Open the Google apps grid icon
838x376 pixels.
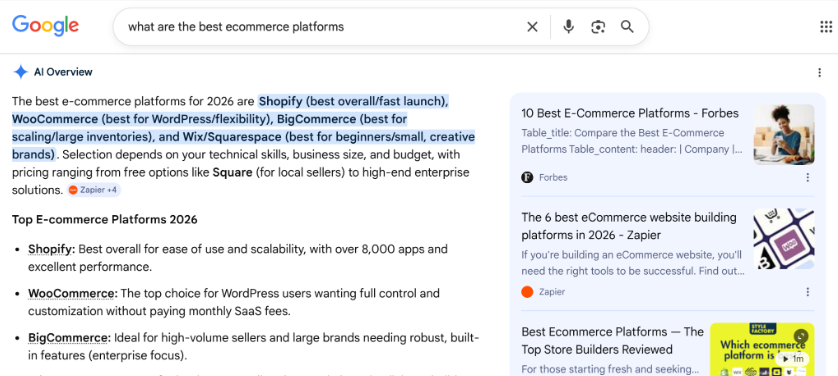pos(826,27)
